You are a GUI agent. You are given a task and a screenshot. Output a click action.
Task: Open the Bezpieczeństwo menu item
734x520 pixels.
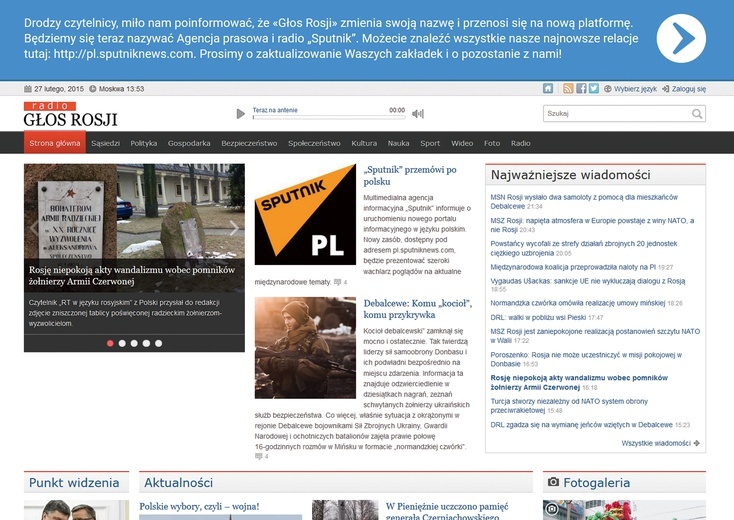(x=249, y=143)
